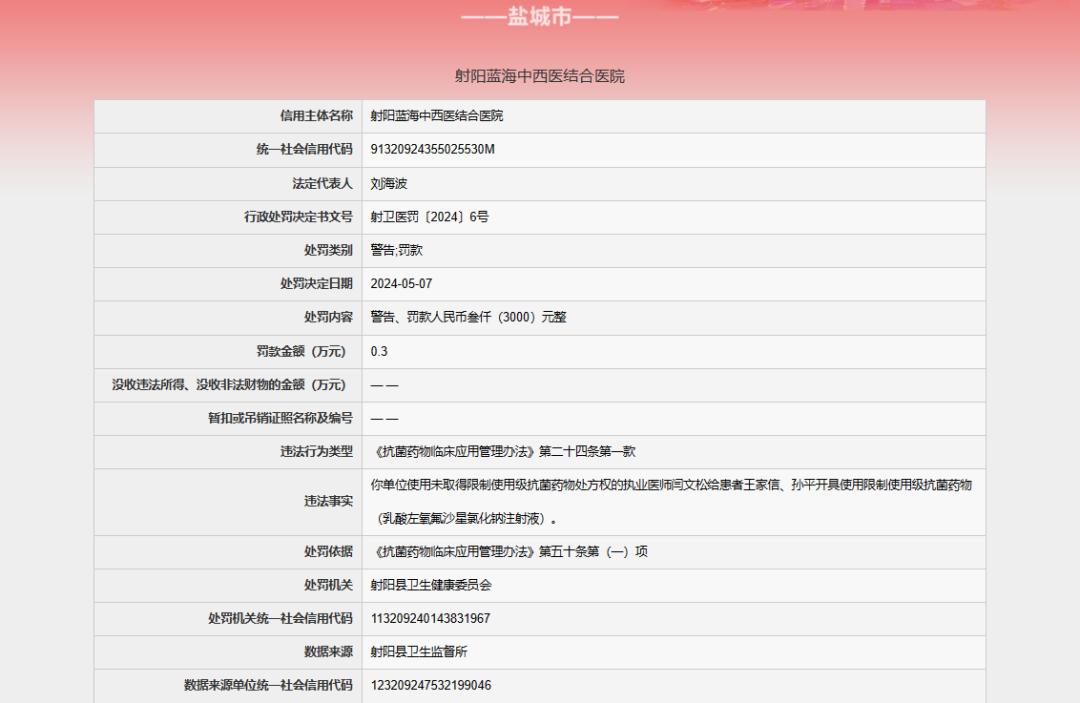This screenshot has height=703, width=1080.
Task: Select the name 刘海波
Action: (x=389, y=183)
